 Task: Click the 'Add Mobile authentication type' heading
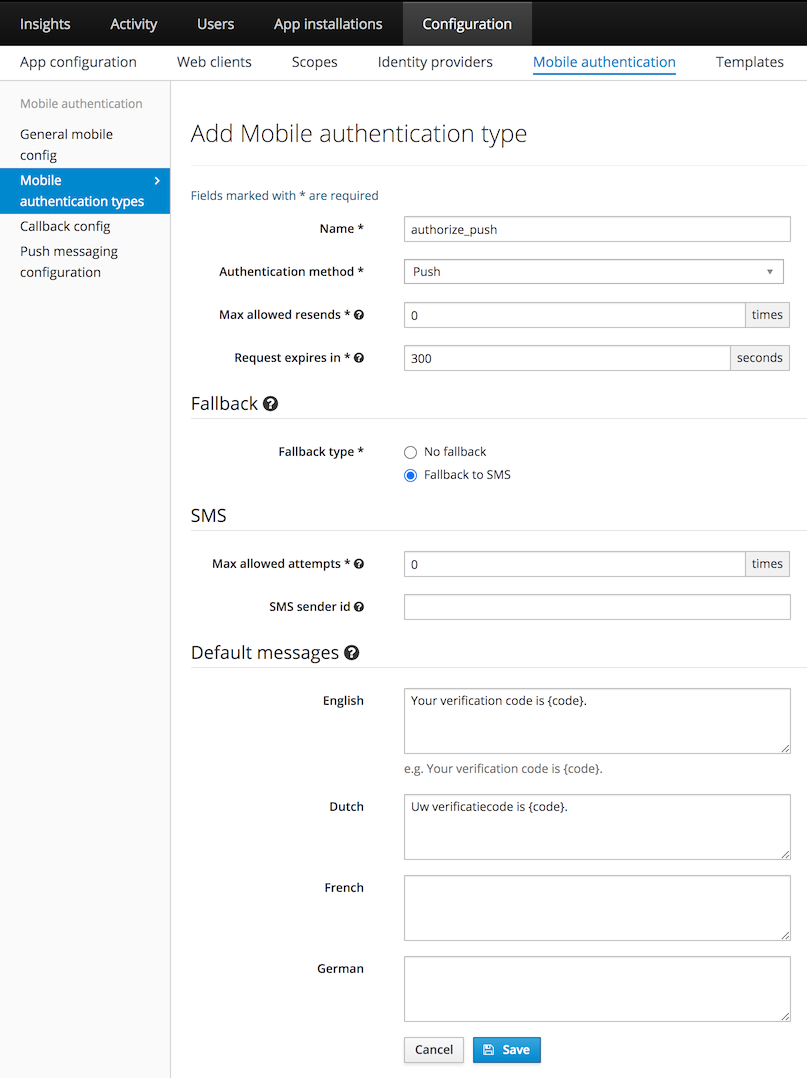(x=359, y=133)
